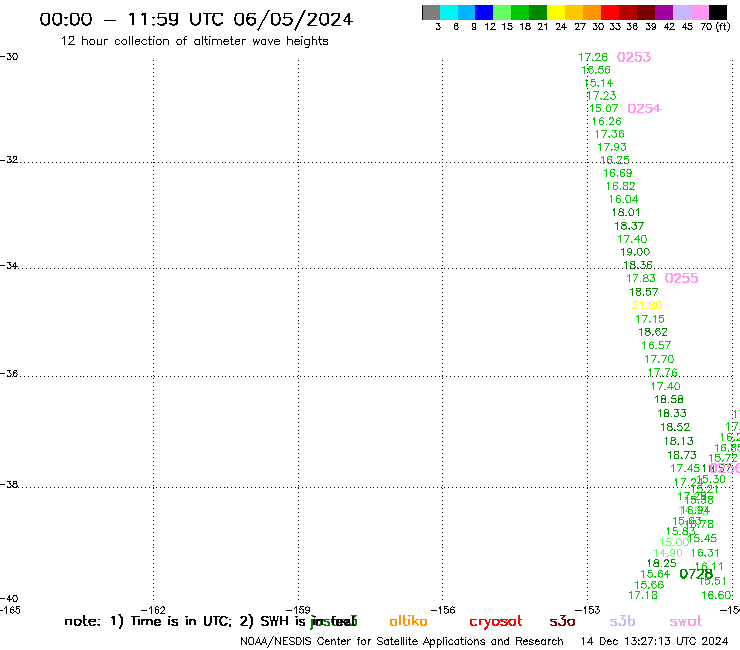The image size is (740, 650).
Task: Click the black swatch ending the scale
Action: [x=718, y=12]
